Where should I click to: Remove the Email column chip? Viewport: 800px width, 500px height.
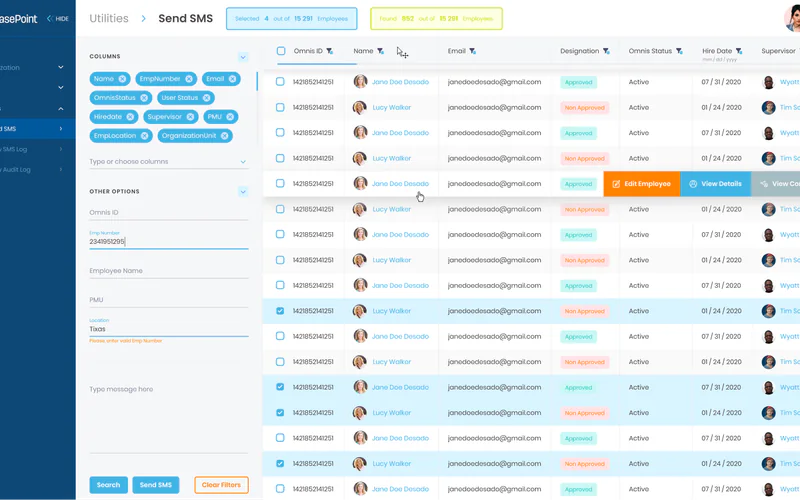point(233,79)
